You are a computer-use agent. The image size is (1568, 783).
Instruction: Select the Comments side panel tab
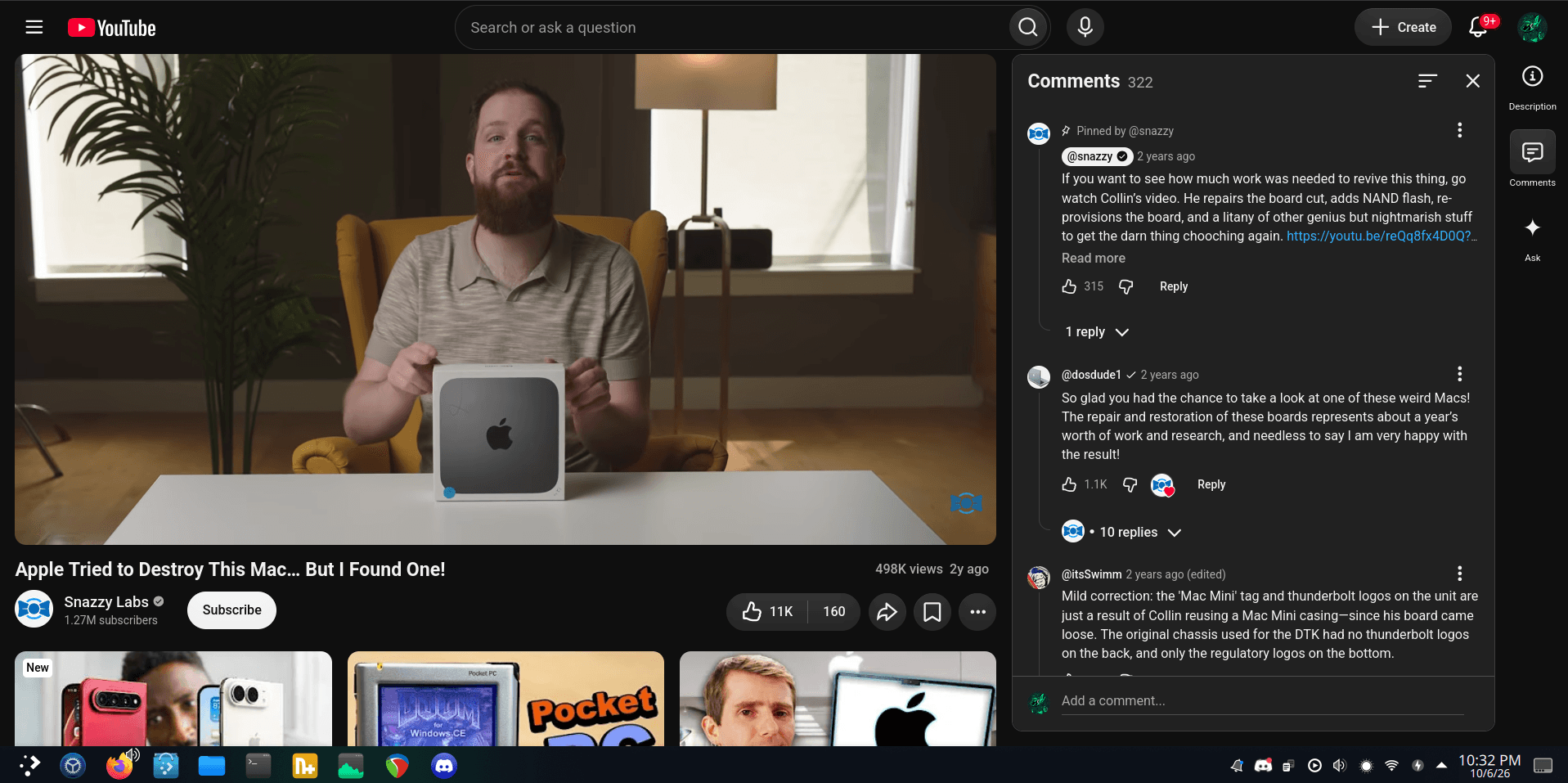1532,160
